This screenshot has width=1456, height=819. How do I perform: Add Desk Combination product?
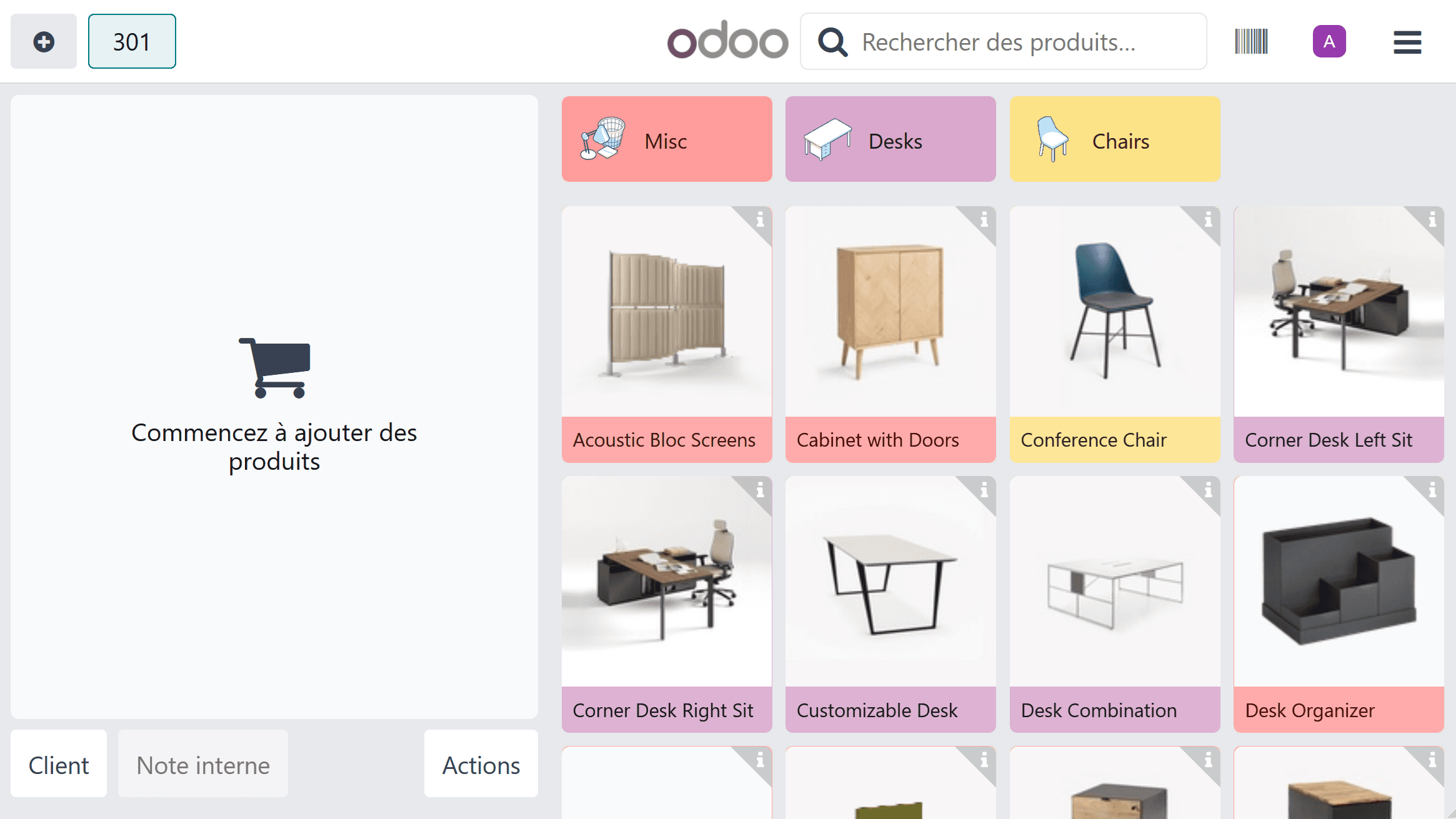(x=1115, y=605)
